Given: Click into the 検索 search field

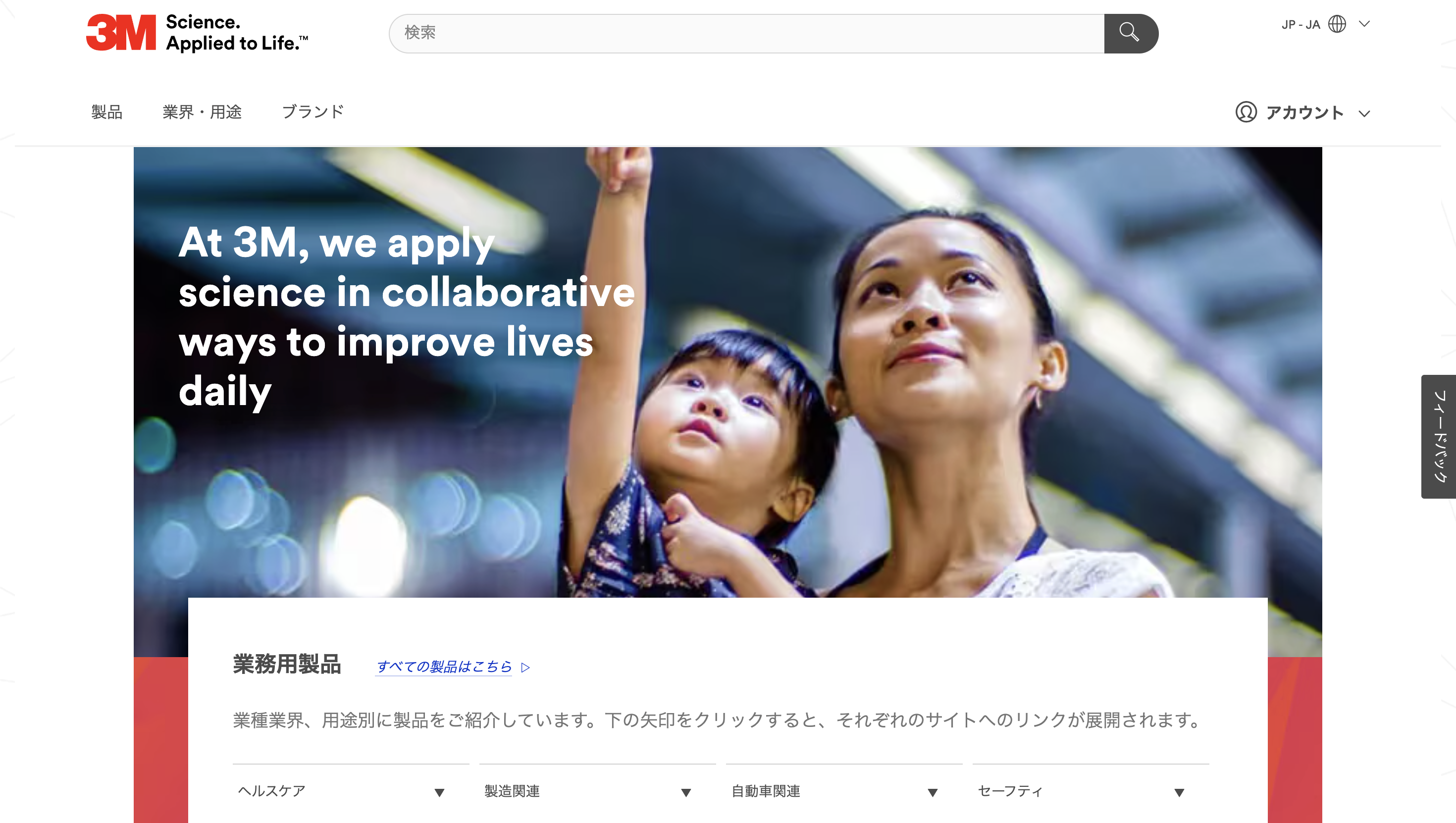Looking at the screenshot, I should click(x=746, y=33).
